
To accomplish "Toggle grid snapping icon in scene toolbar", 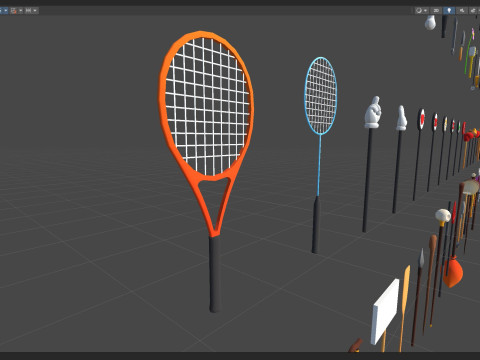I will [x=14, y=11].
